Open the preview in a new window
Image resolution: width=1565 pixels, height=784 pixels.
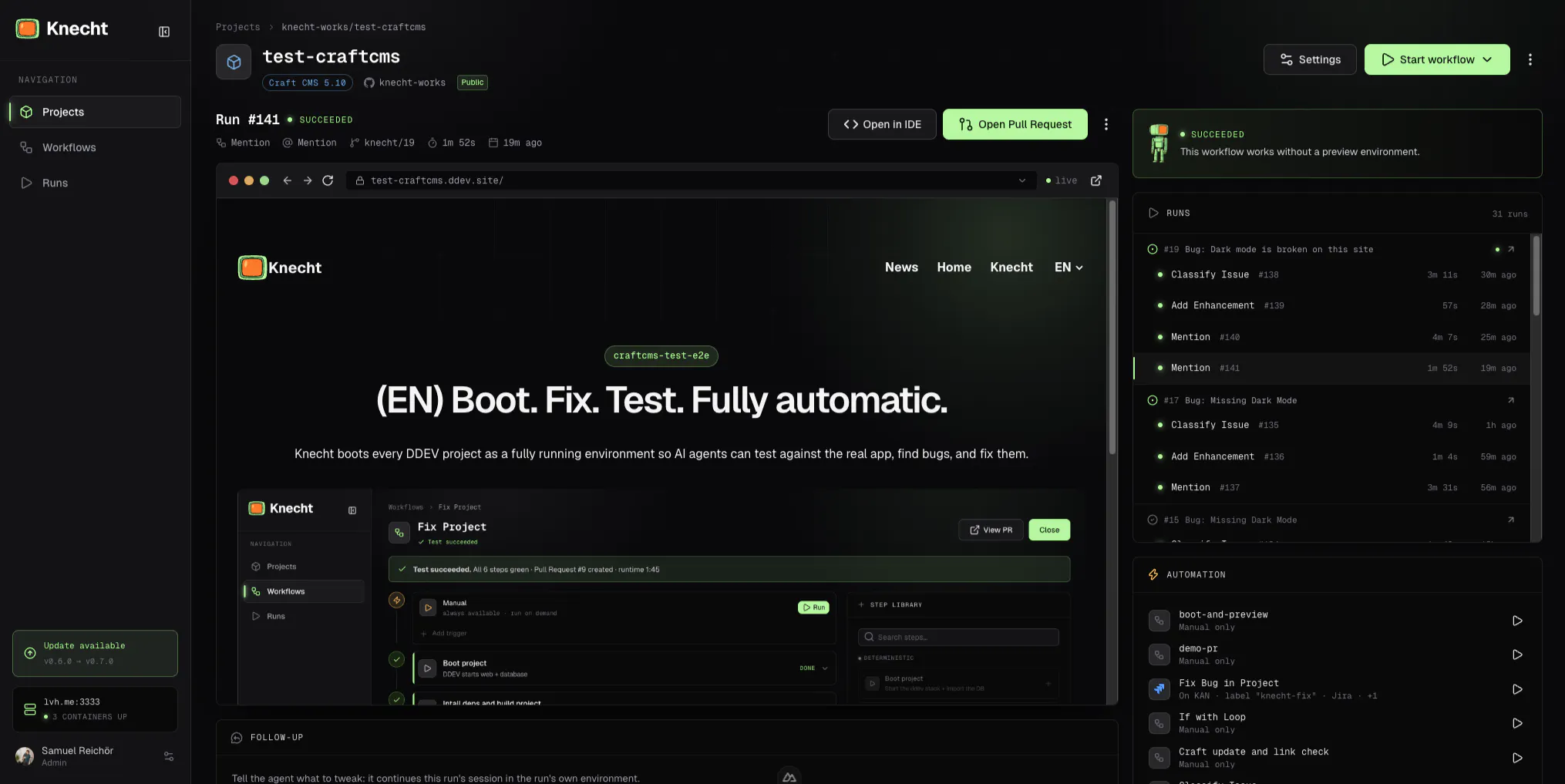(x=1096, y=180)
